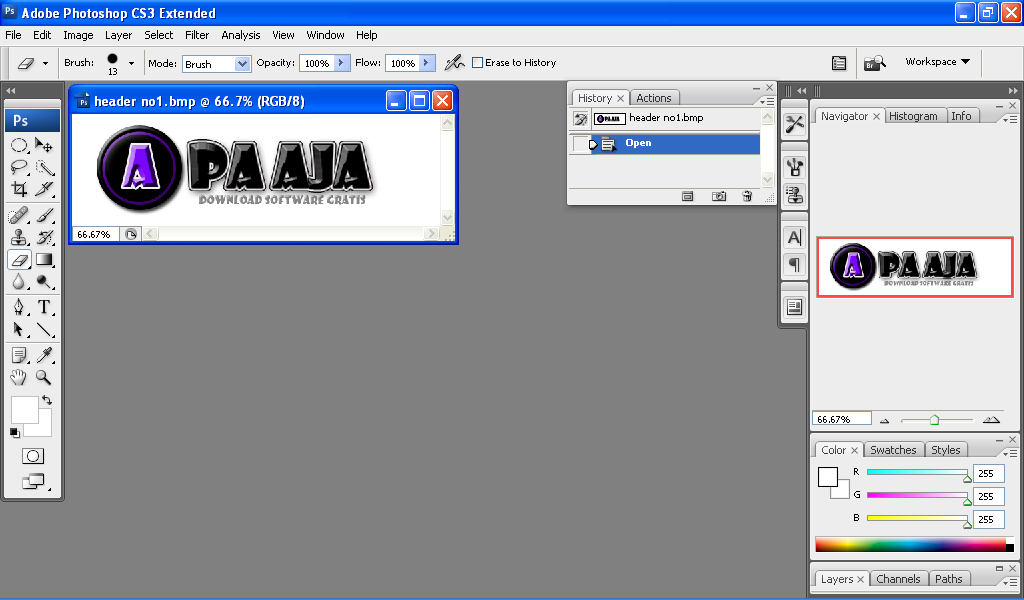Screen dimensions: 1024x600
Task: Click the foreground color swatch in Color panel
Action: 827,477
